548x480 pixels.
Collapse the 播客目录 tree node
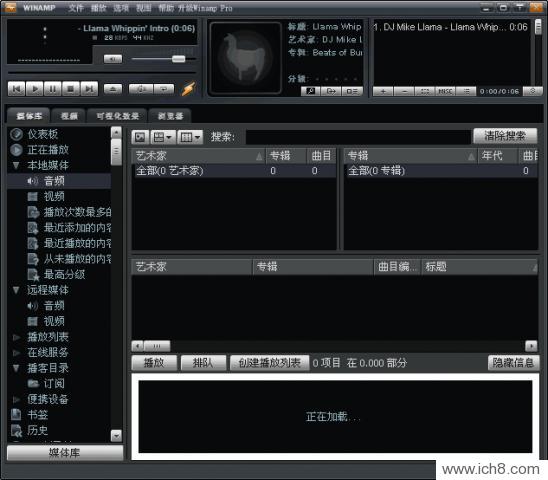[x=16, y=368]
